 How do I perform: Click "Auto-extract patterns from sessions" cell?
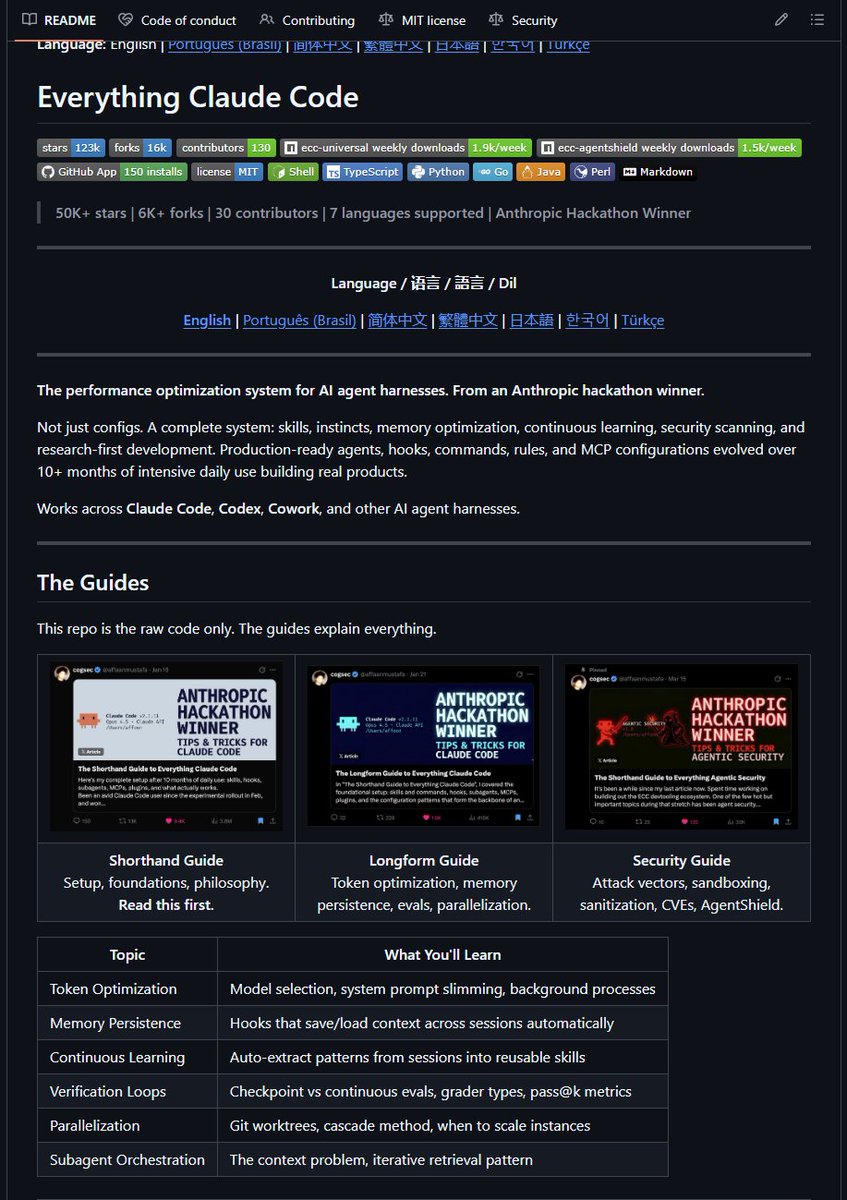click(443, 1057)
